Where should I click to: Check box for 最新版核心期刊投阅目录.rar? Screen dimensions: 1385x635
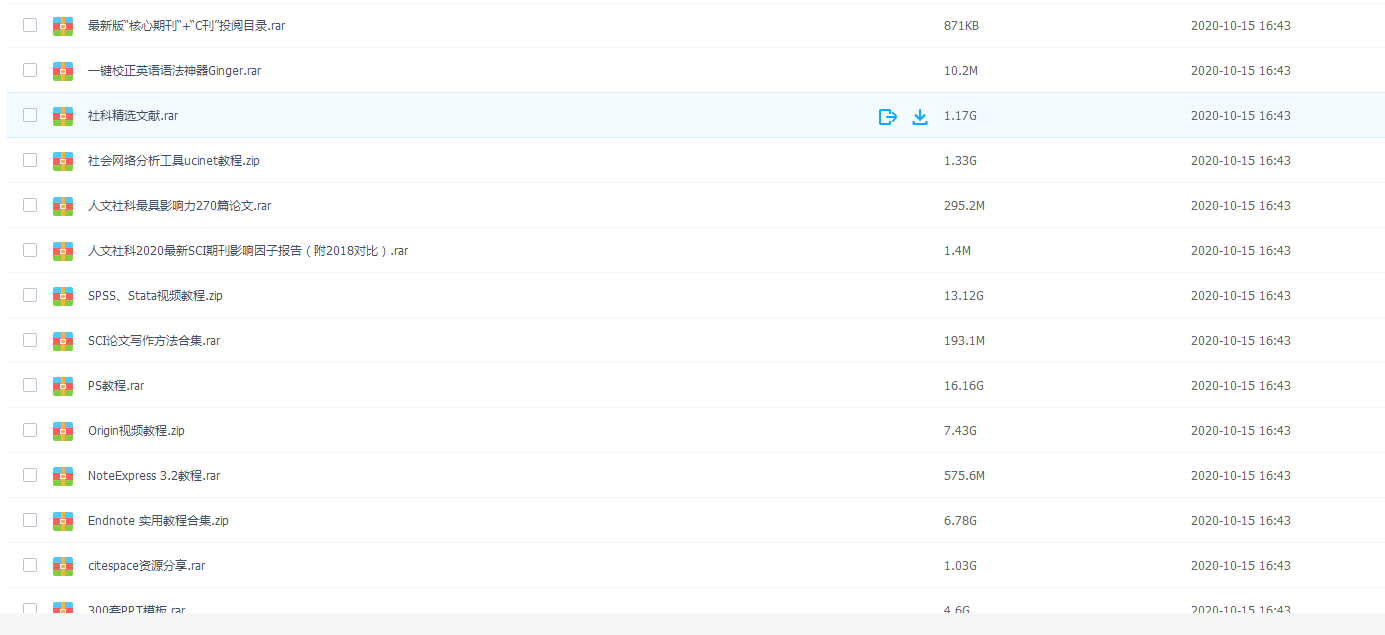click(30, 25)
